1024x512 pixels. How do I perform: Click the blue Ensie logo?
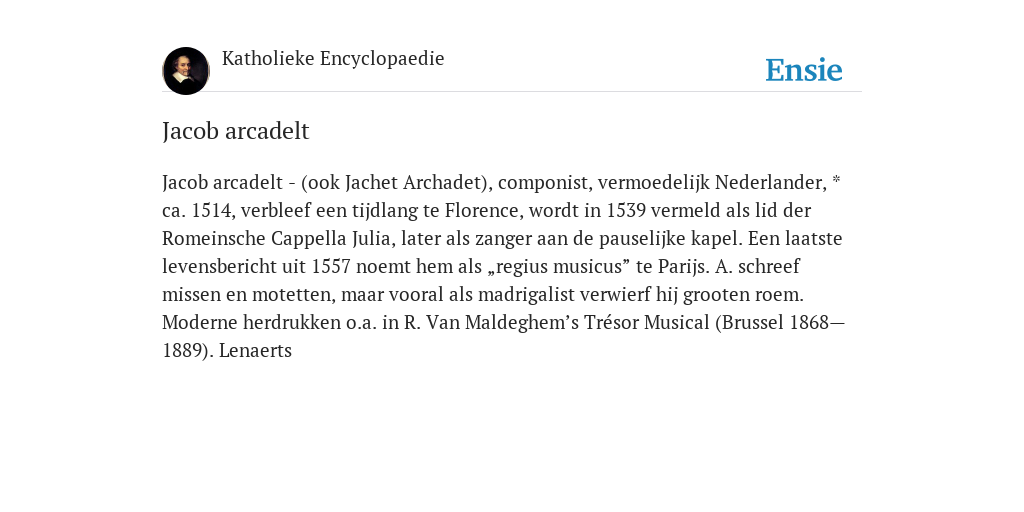804,70
